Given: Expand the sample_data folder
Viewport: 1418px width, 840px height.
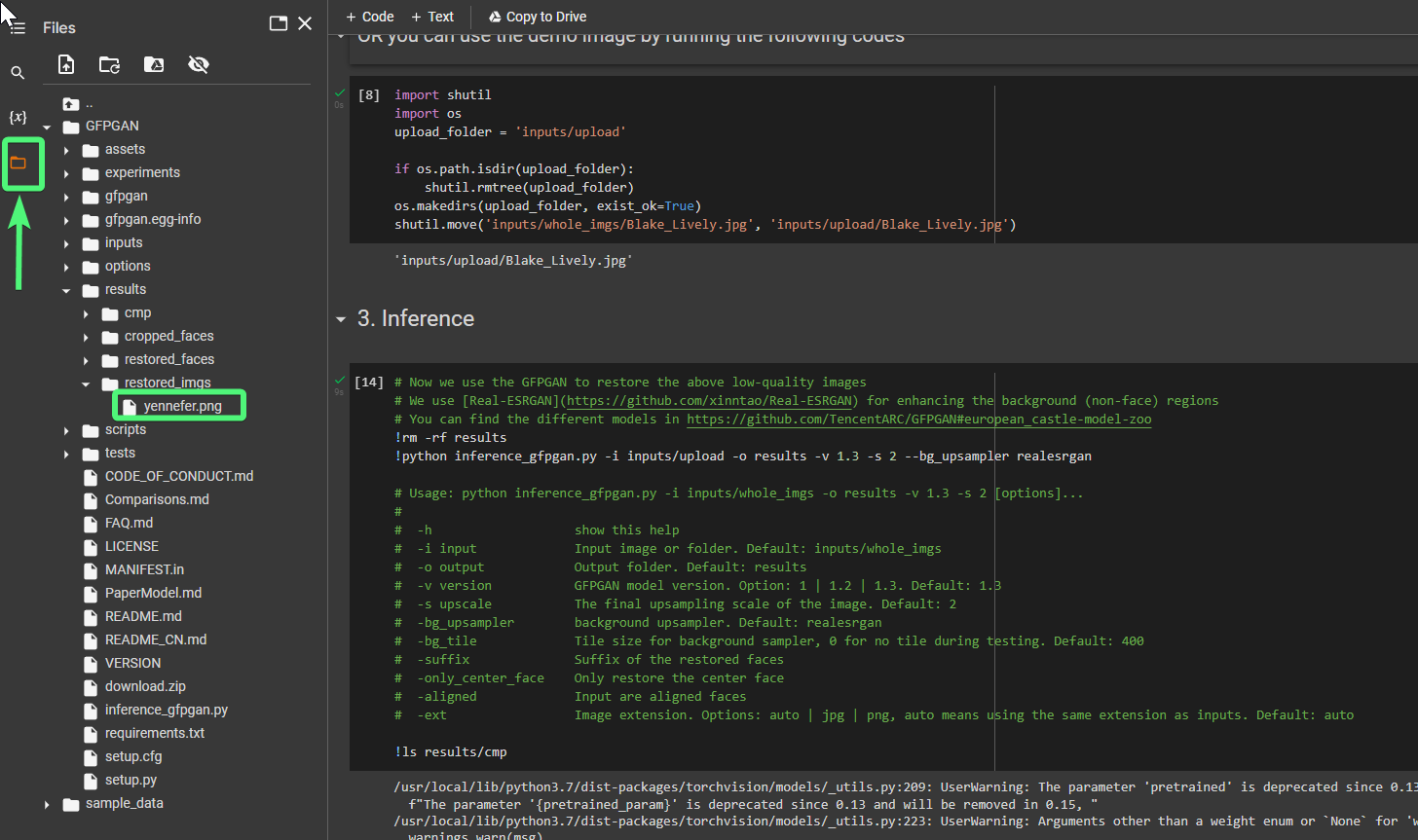Looking at the screenshot, I should coord(47,804).
